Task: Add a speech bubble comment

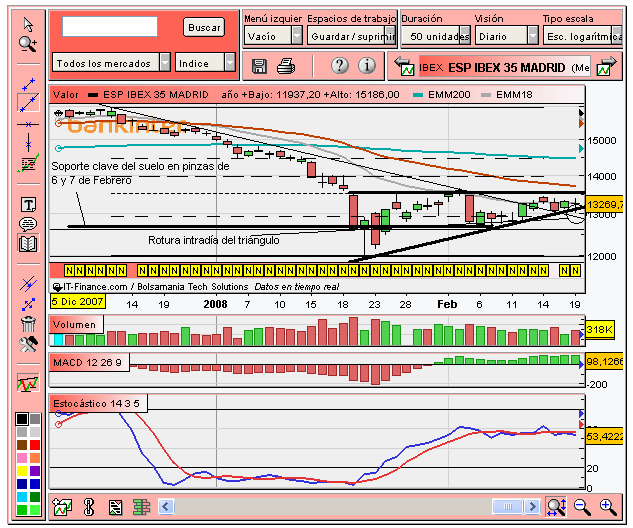Action: [x=28, y=223]
